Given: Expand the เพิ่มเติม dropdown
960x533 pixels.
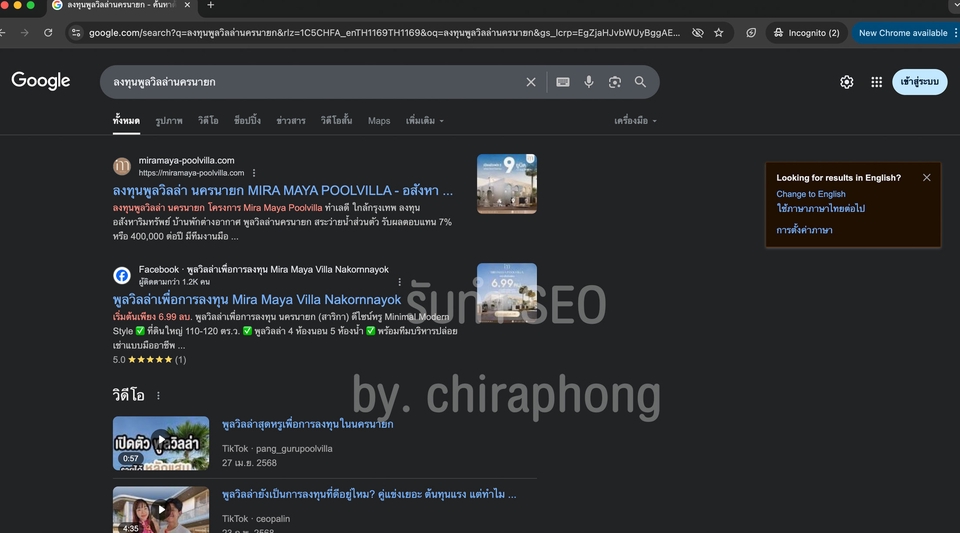Looking at the screenshot, I should click(424, 121).
